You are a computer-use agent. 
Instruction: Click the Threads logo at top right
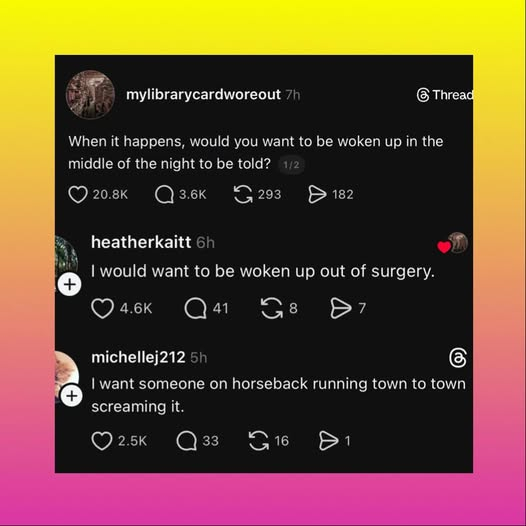point(445,95)
